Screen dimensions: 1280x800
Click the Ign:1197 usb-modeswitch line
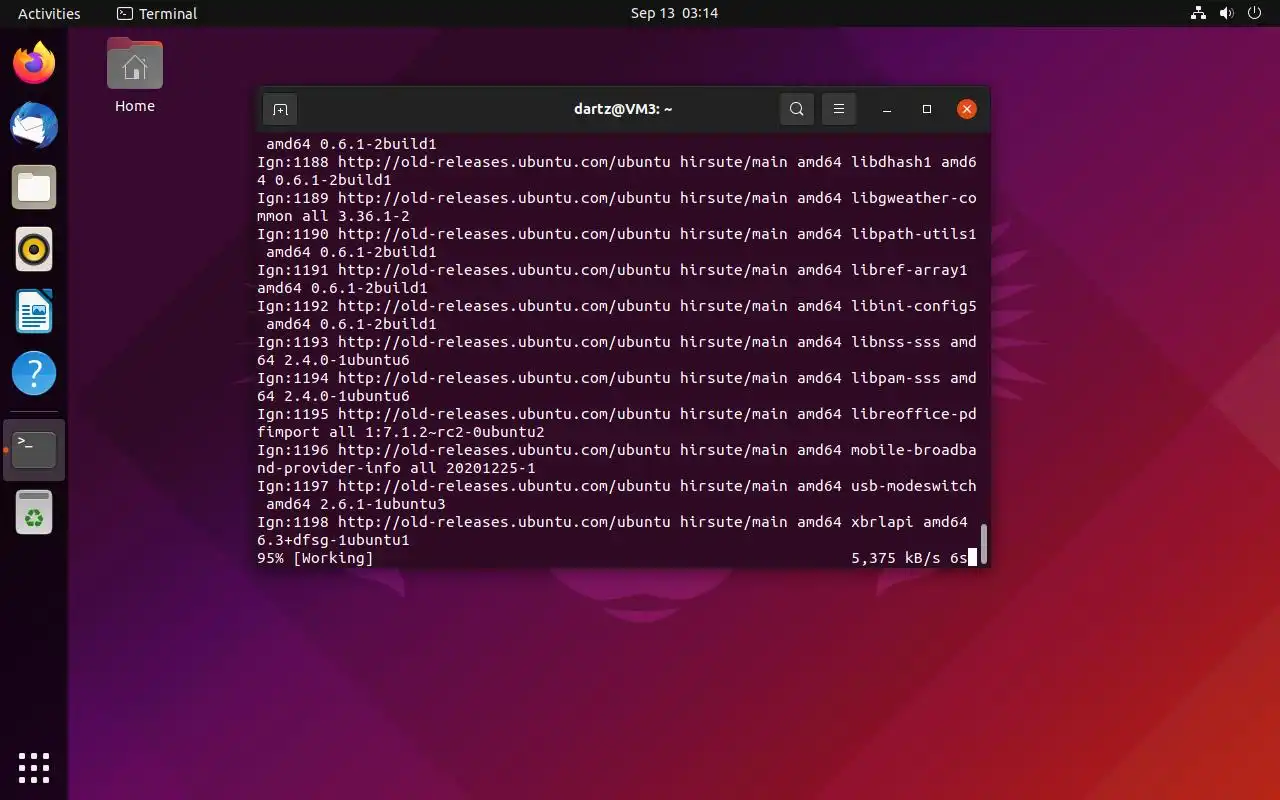pos(617,486)
